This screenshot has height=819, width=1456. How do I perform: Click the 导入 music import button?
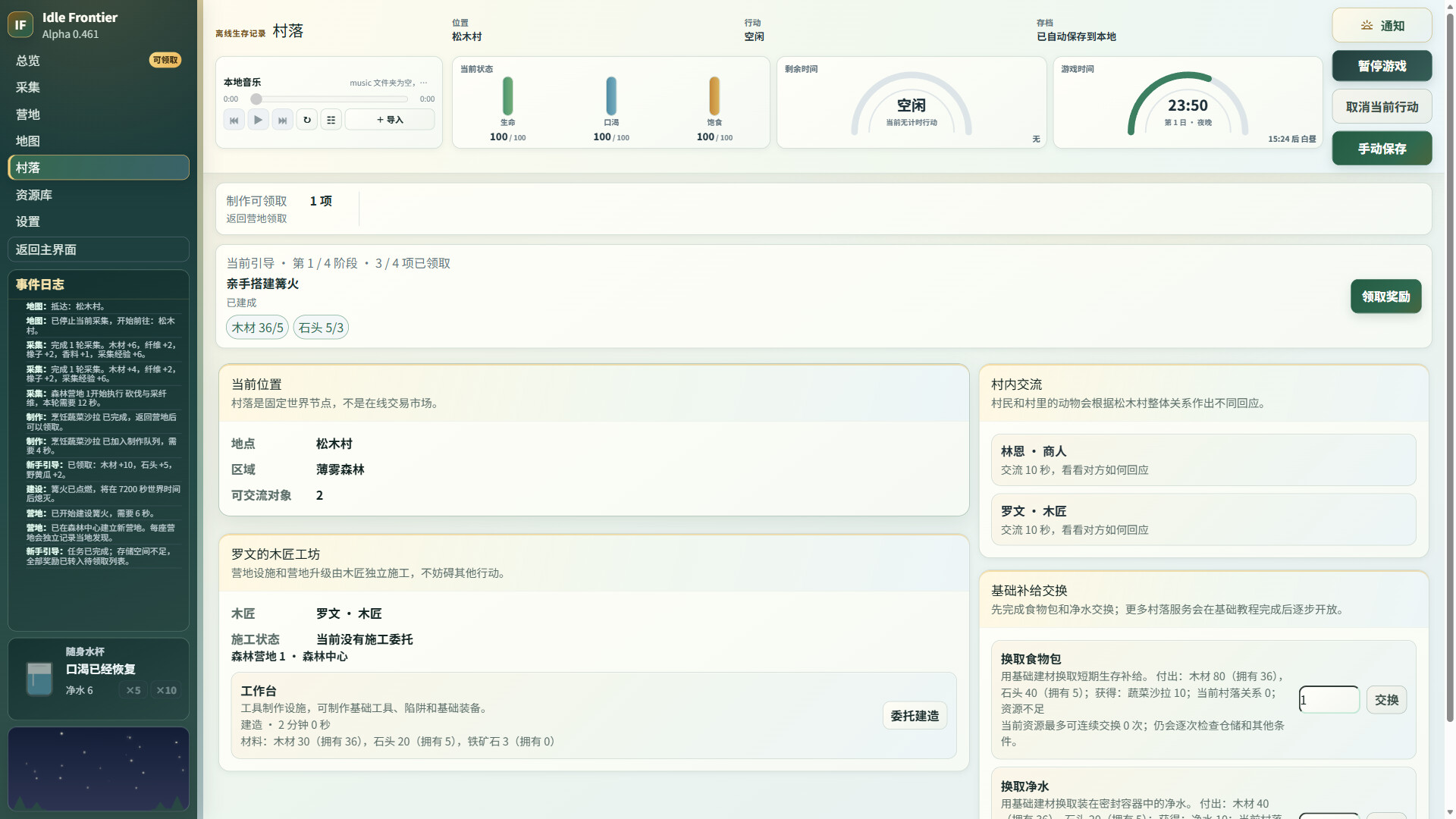pyautogui.click(x=390, y=120)
